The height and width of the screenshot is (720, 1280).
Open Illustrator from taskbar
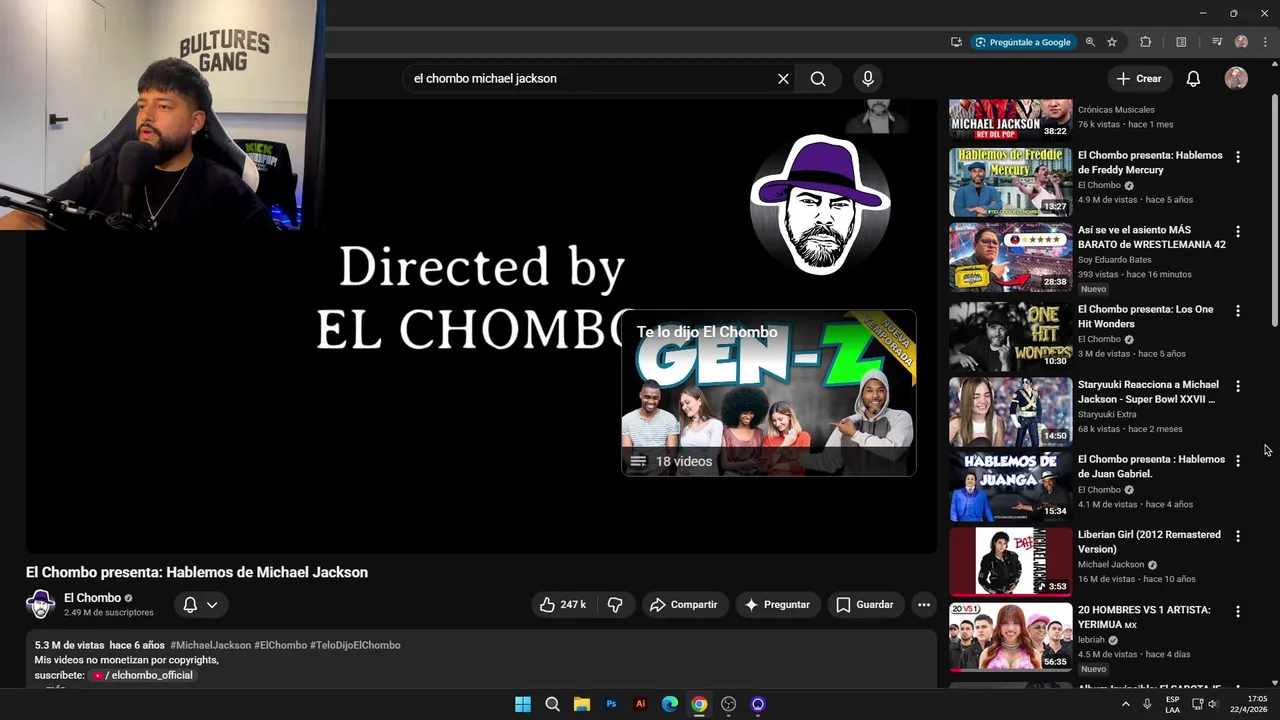(x=640, y=704)
